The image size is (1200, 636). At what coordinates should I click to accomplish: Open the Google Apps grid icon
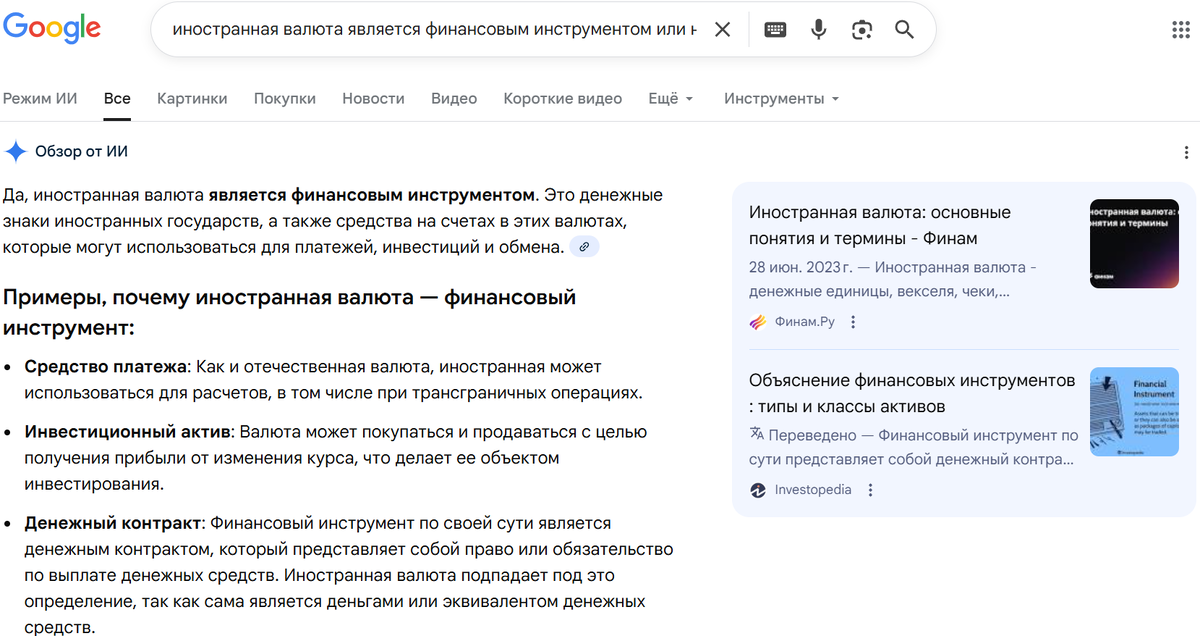click(x=1180, y=27)
